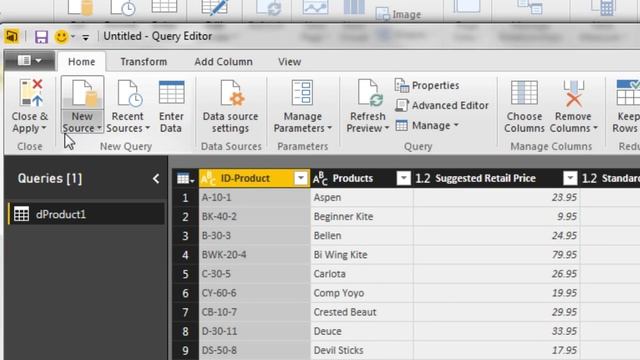The height and width of the screenshot is (360, 640).
Task: Select row number 1
Action: coord(185,198)
